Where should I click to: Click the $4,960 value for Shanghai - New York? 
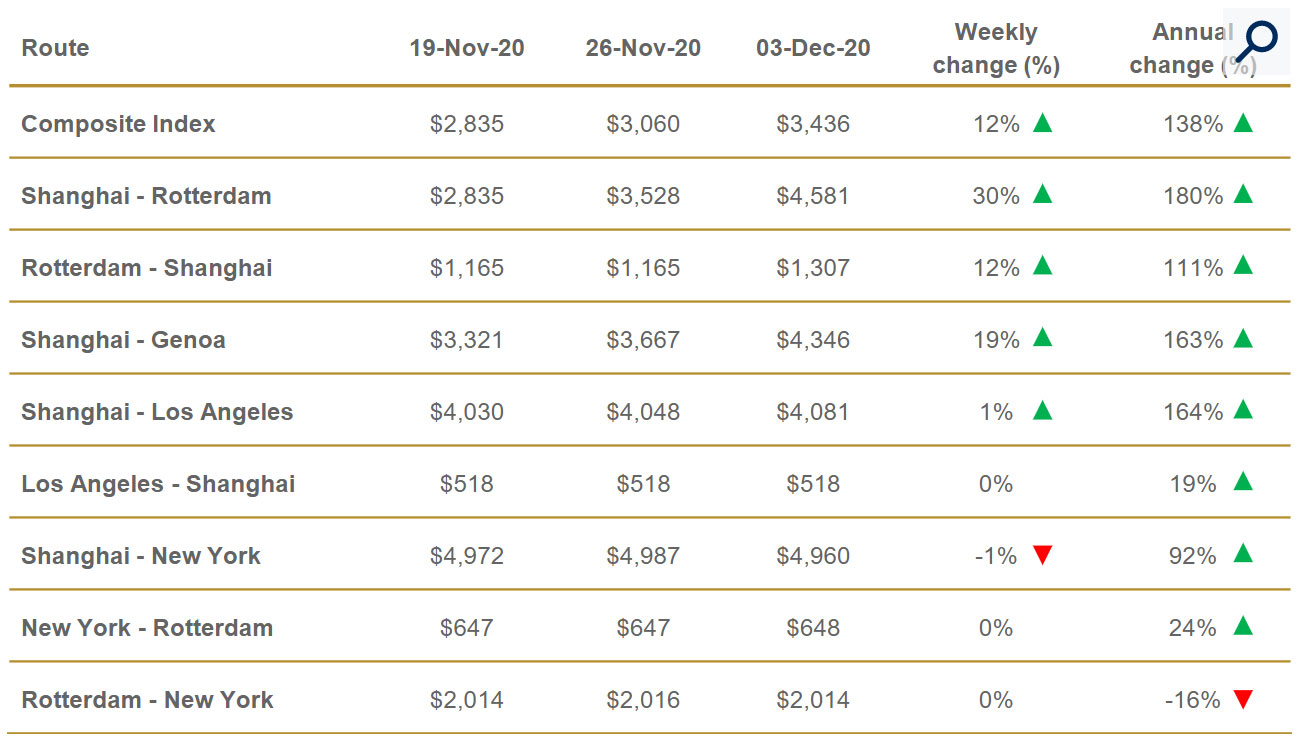coord(813,556)
